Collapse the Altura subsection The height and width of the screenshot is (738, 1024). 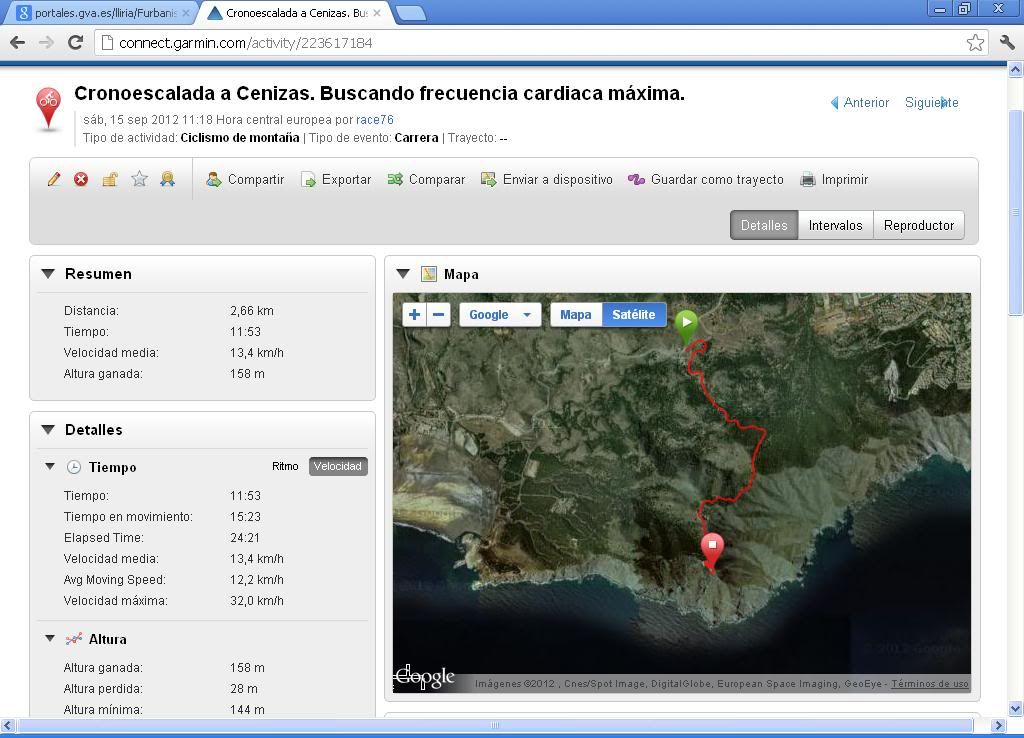click(50, 638)
